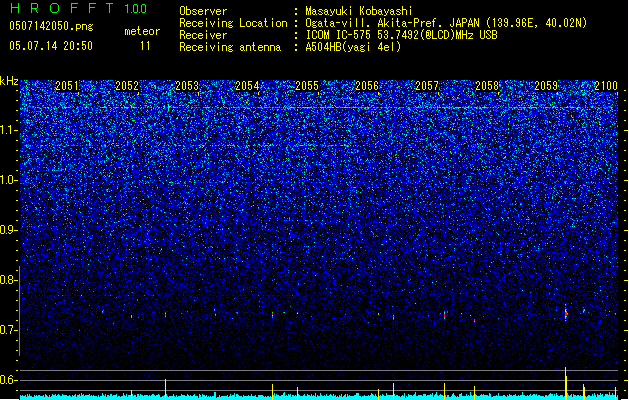Click the 2054 time marker
Viewport: 629px width, 400px height.
247,86
